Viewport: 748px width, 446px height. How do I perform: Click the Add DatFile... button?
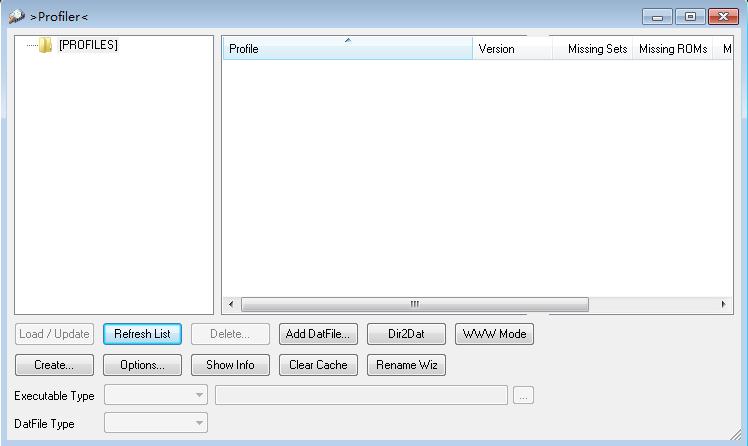click(x=318, y=334)
